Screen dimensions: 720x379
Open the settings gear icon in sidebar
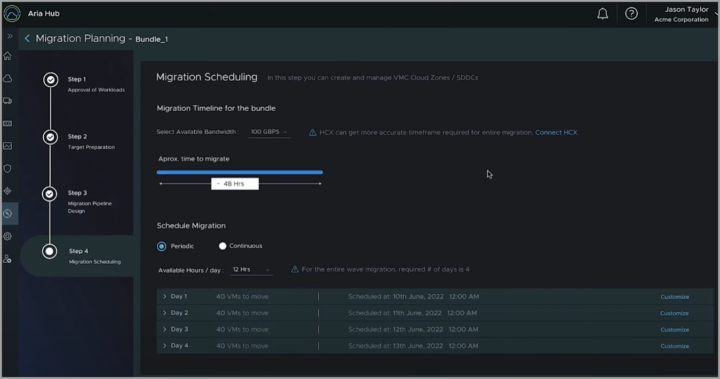[7, 236]
